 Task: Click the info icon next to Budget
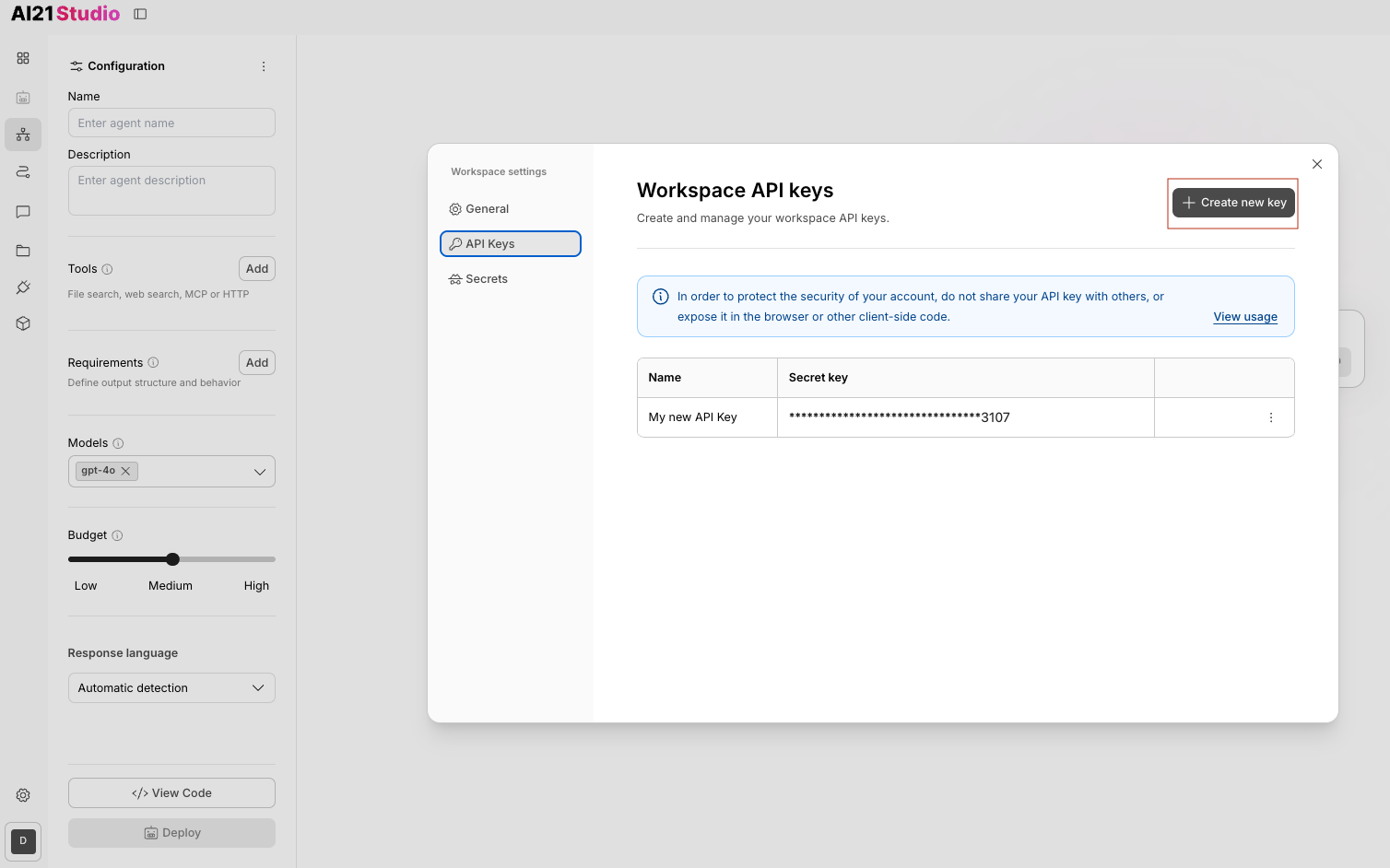coord(117,535)
